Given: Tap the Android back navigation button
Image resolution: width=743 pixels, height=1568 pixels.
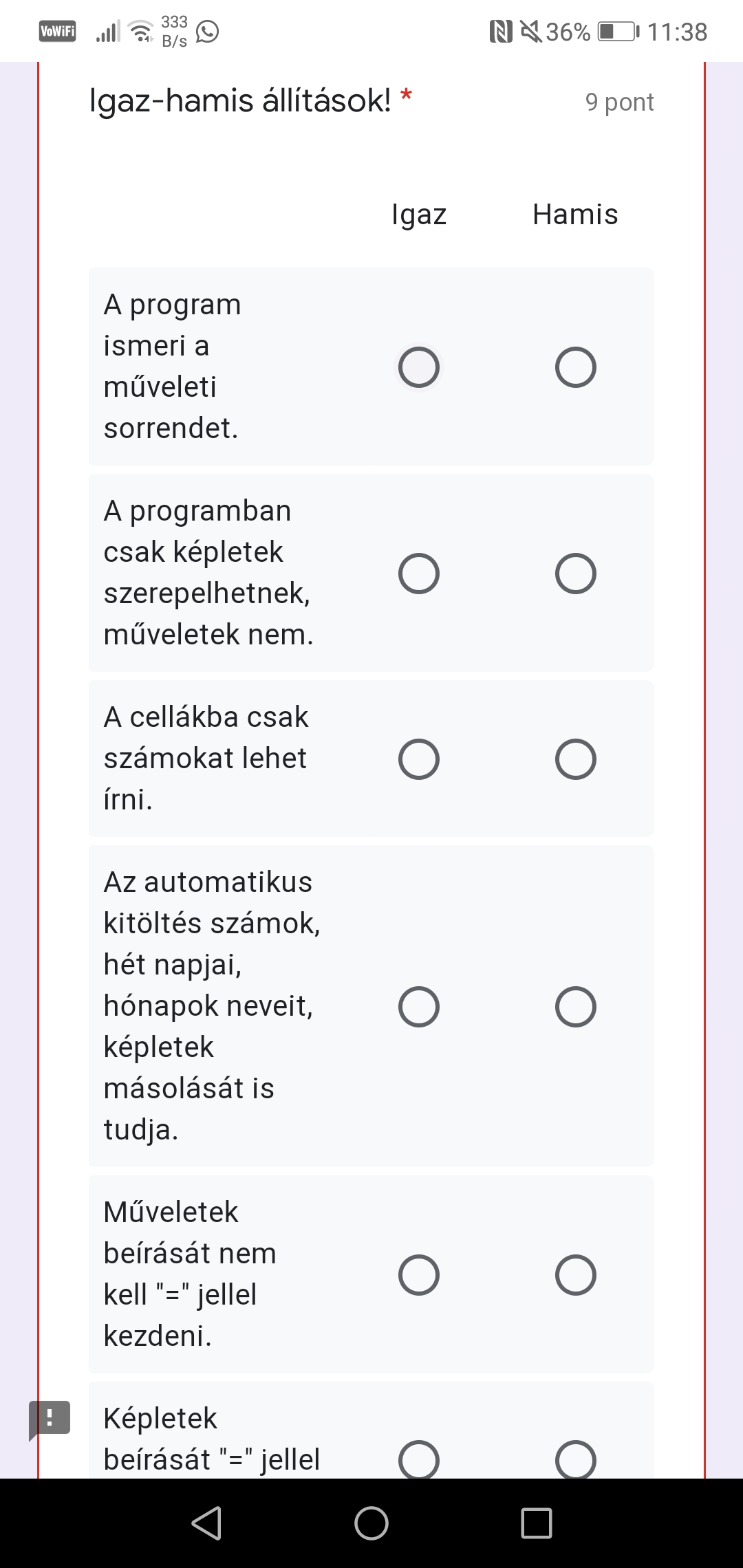Looking at the screenshot, I should point(206,1523).
